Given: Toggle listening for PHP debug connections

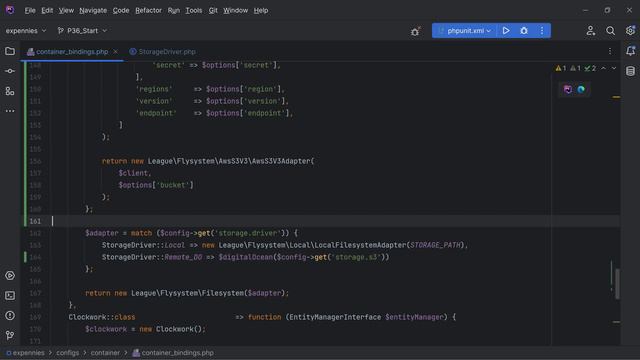Looking at the screenshot, I should point(415,31).
